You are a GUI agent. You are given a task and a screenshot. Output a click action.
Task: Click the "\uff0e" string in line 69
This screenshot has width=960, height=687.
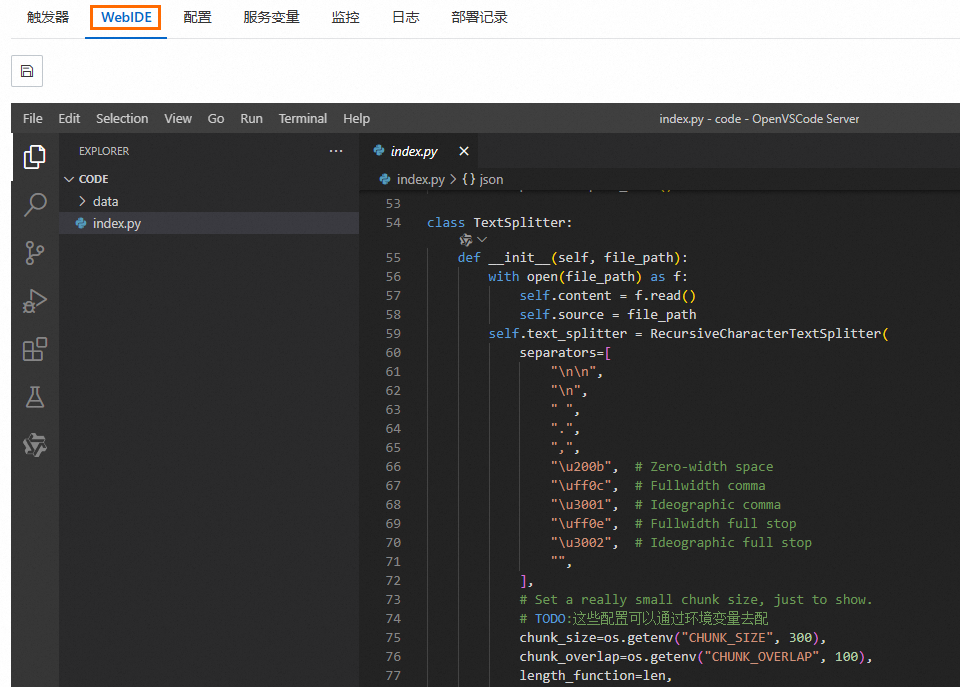[581, 524]
